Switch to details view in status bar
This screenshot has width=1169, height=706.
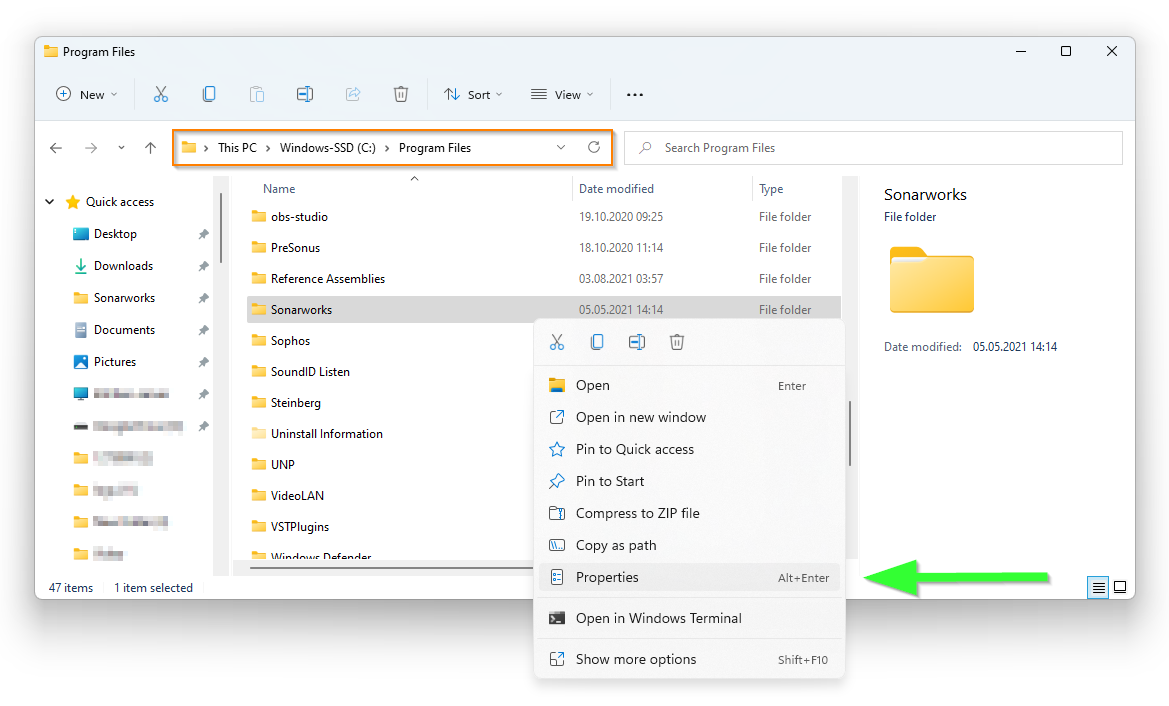pos(1098,587)
